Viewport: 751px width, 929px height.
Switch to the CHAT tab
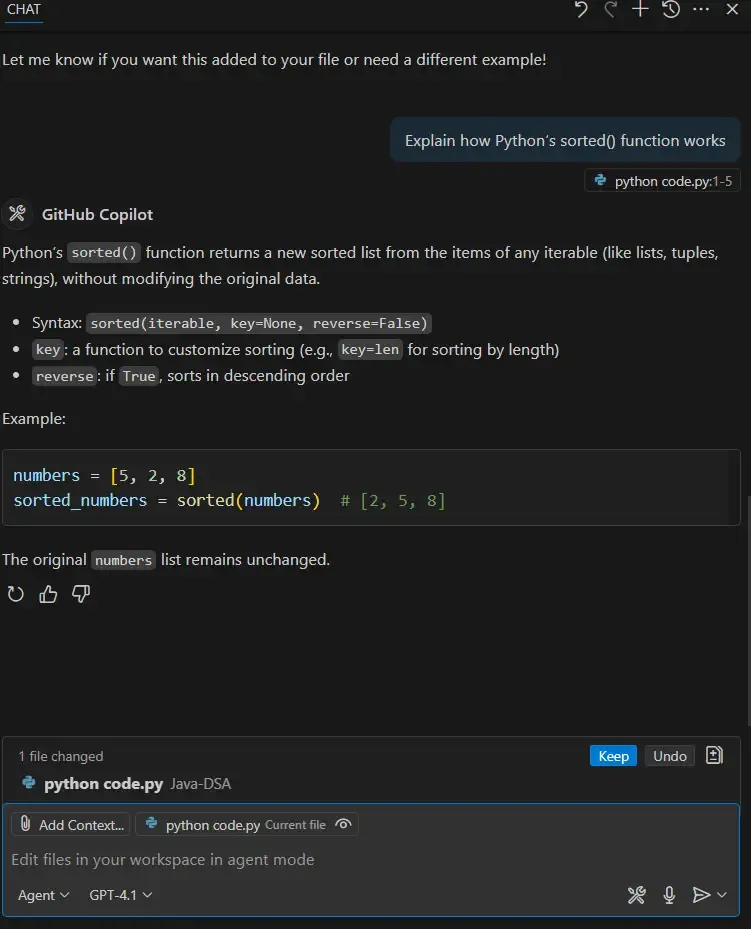24,9
